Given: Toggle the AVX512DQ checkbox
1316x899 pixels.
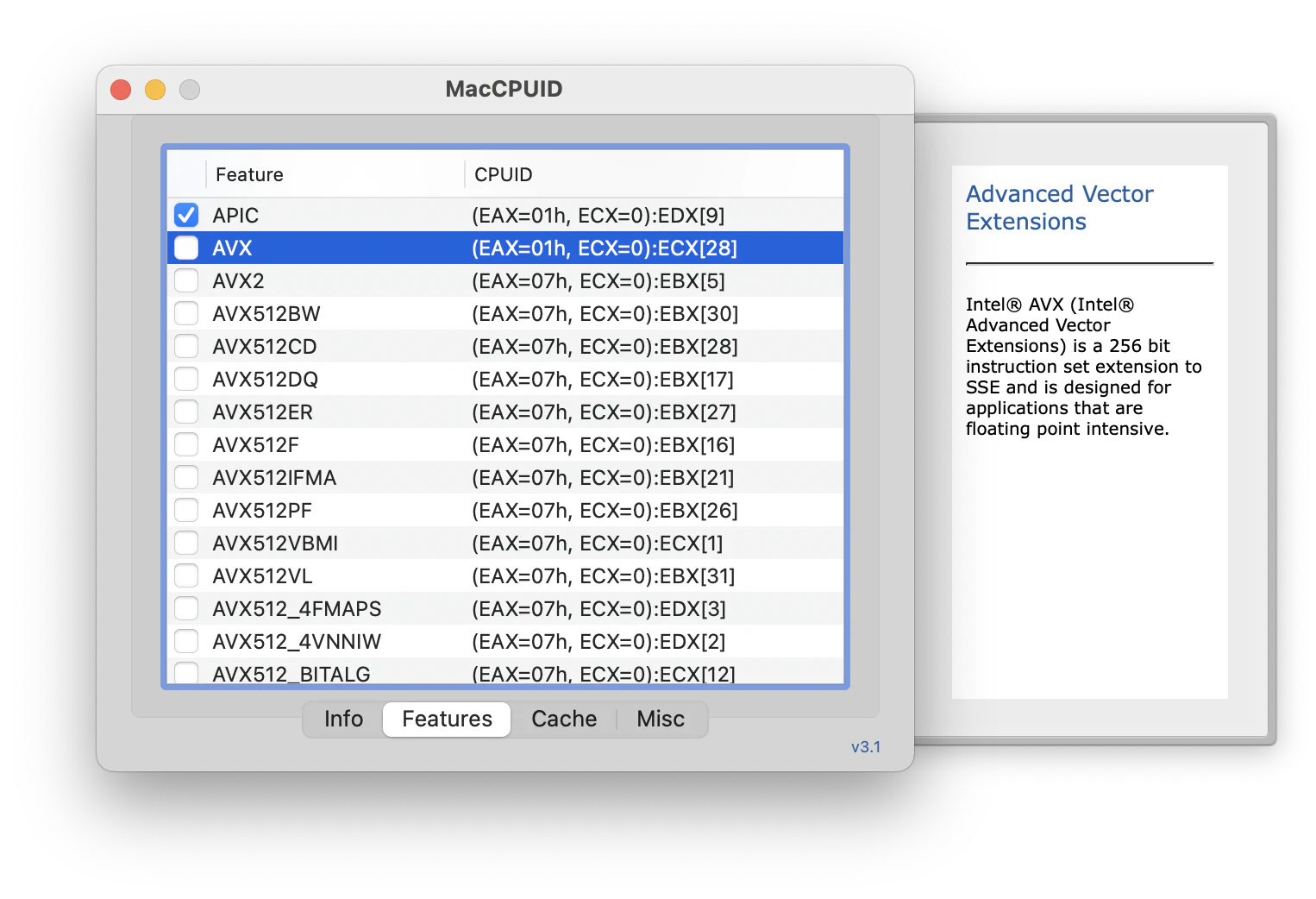Looking at the screenshot, I should [x=186, y=379].
